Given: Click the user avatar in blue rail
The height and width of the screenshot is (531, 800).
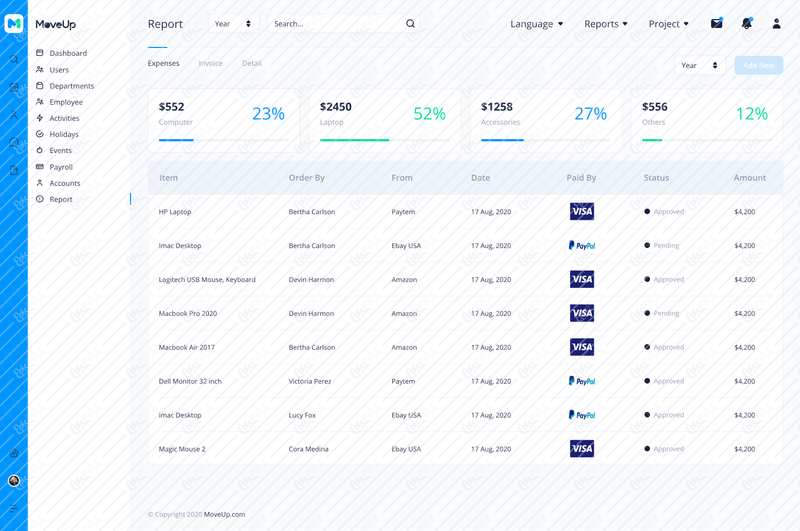Looking at the screenshot, I should click(x=14, y=481).
